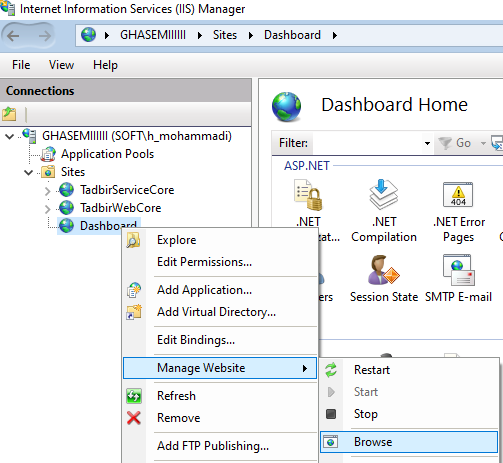Click Sites in the breadcrumb bar
This screenshot has height=463, width=503.
click(x=225, y=35)
